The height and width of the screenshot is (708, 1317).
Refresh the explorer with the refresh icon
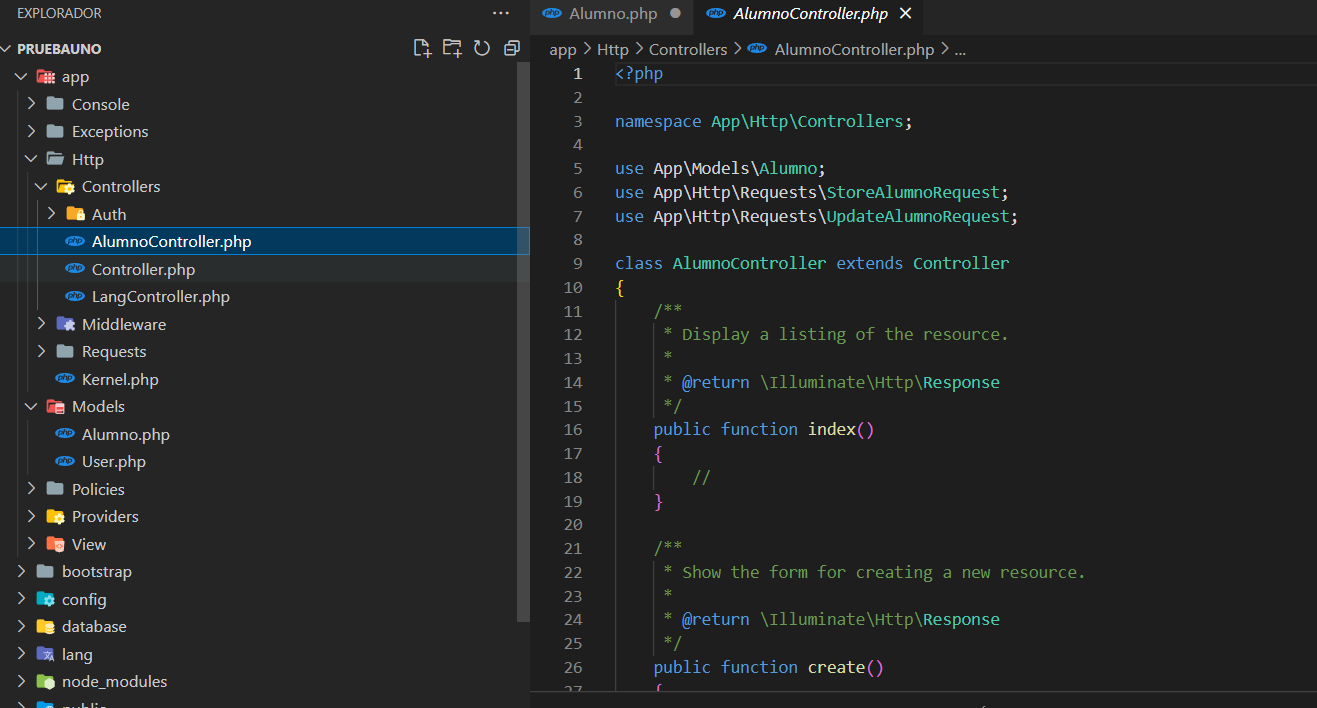tap(482, 48)
